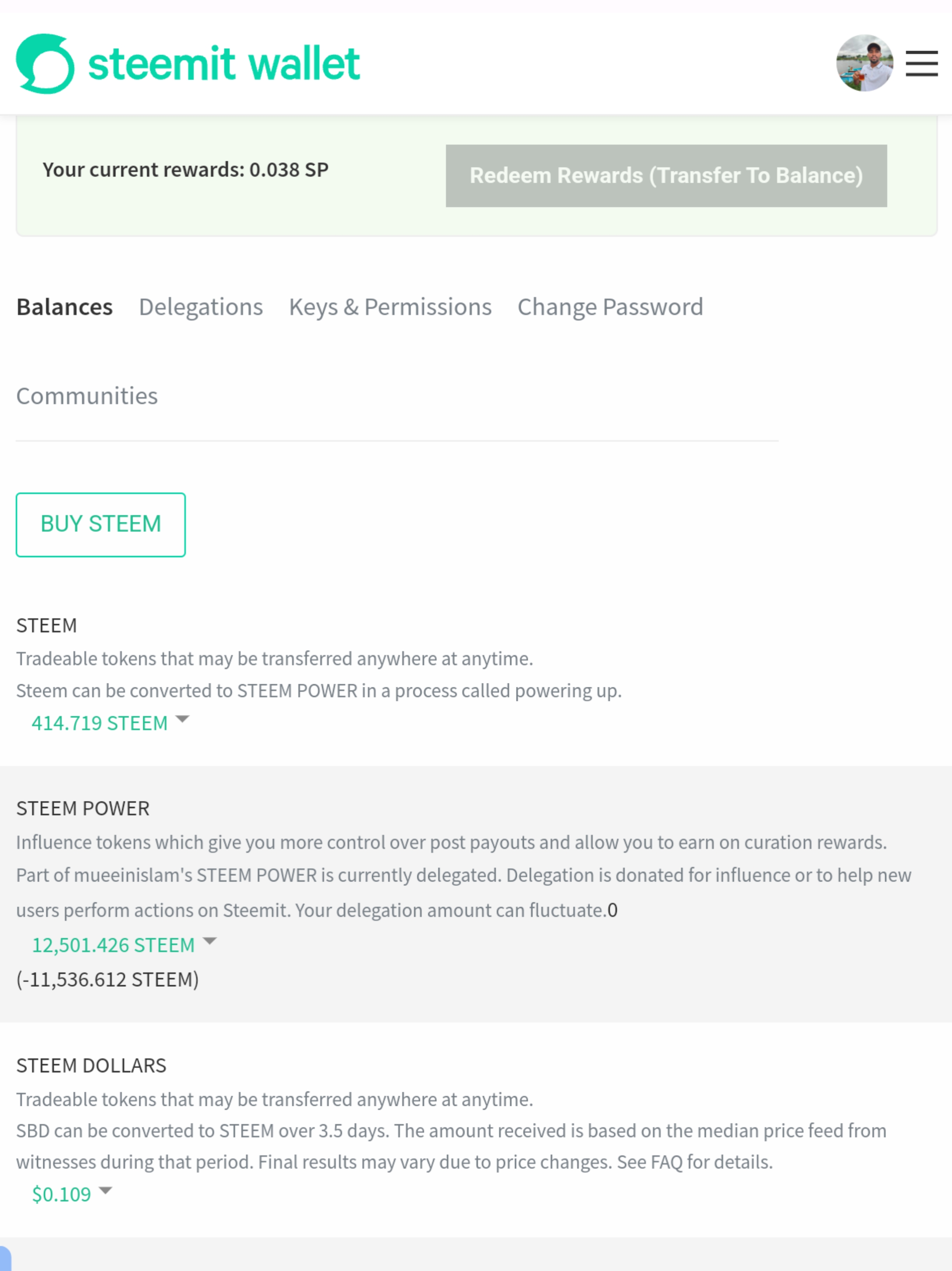Viewport: 952px width, 1271px height.
Task: Click Redeem Rewards (Transfer To Balance) button
Action: [x=666, y=176]
